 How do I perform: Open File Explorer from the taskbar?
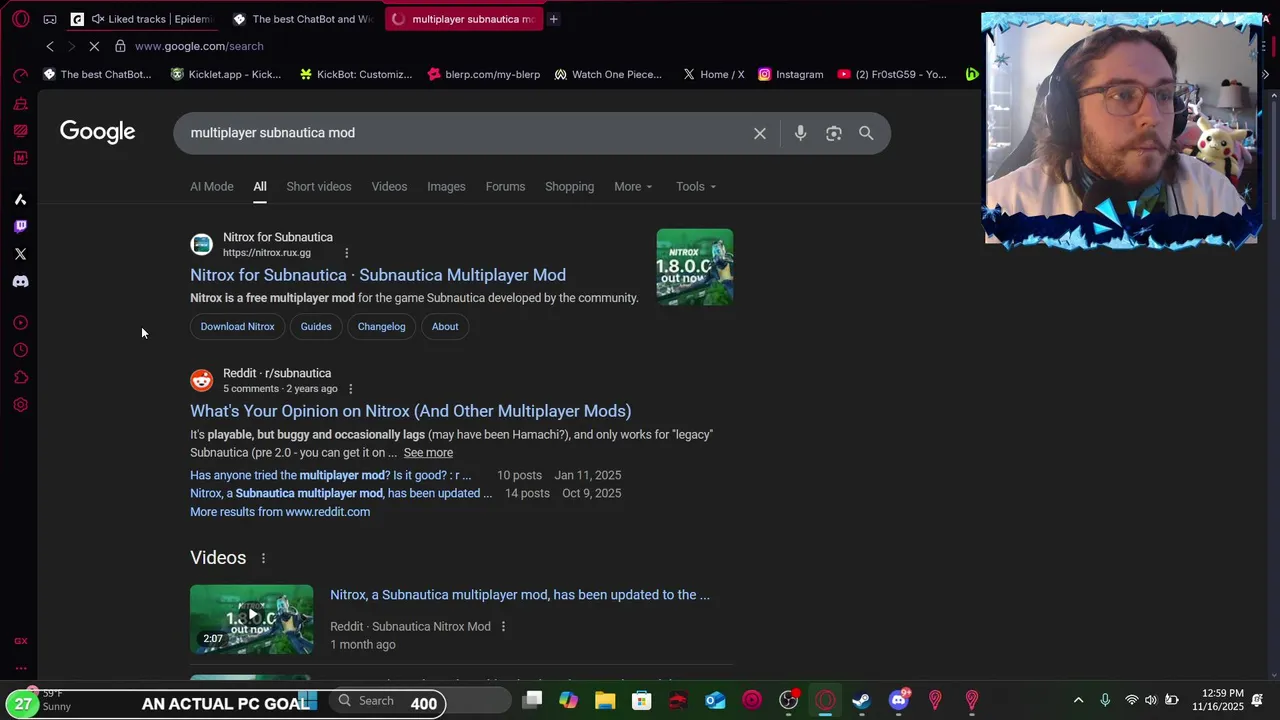tap(605, 701)
